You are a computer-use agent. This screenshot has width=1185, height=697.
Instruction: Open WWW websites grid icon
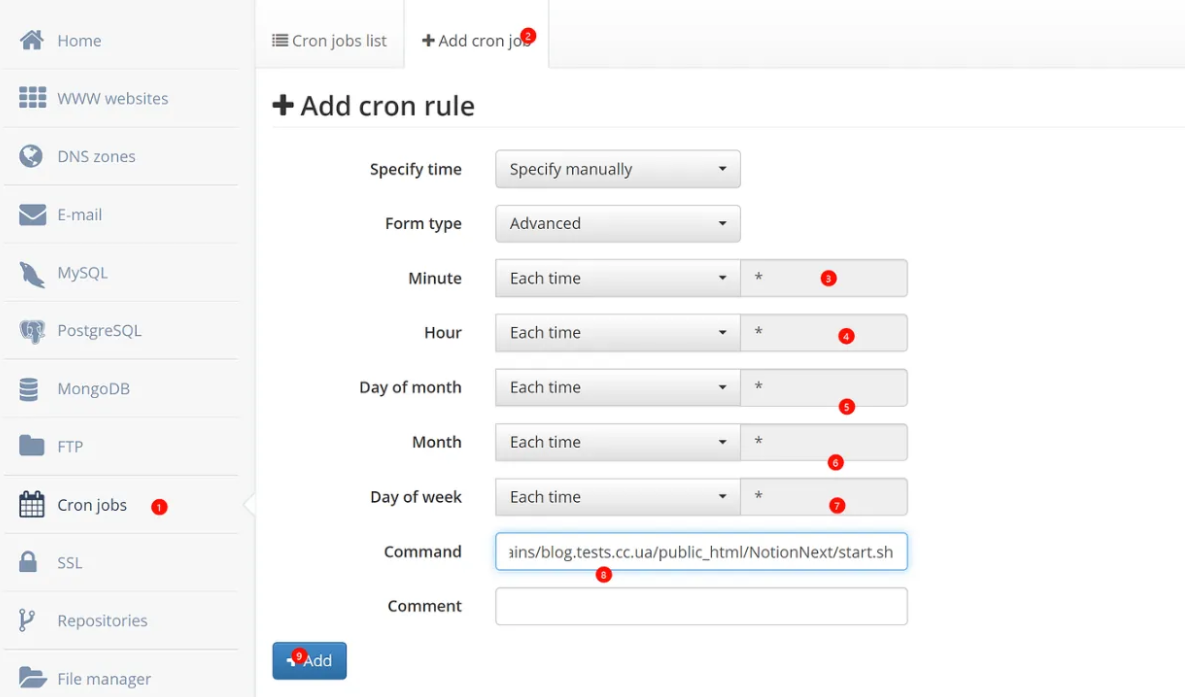tap(32, 98)
